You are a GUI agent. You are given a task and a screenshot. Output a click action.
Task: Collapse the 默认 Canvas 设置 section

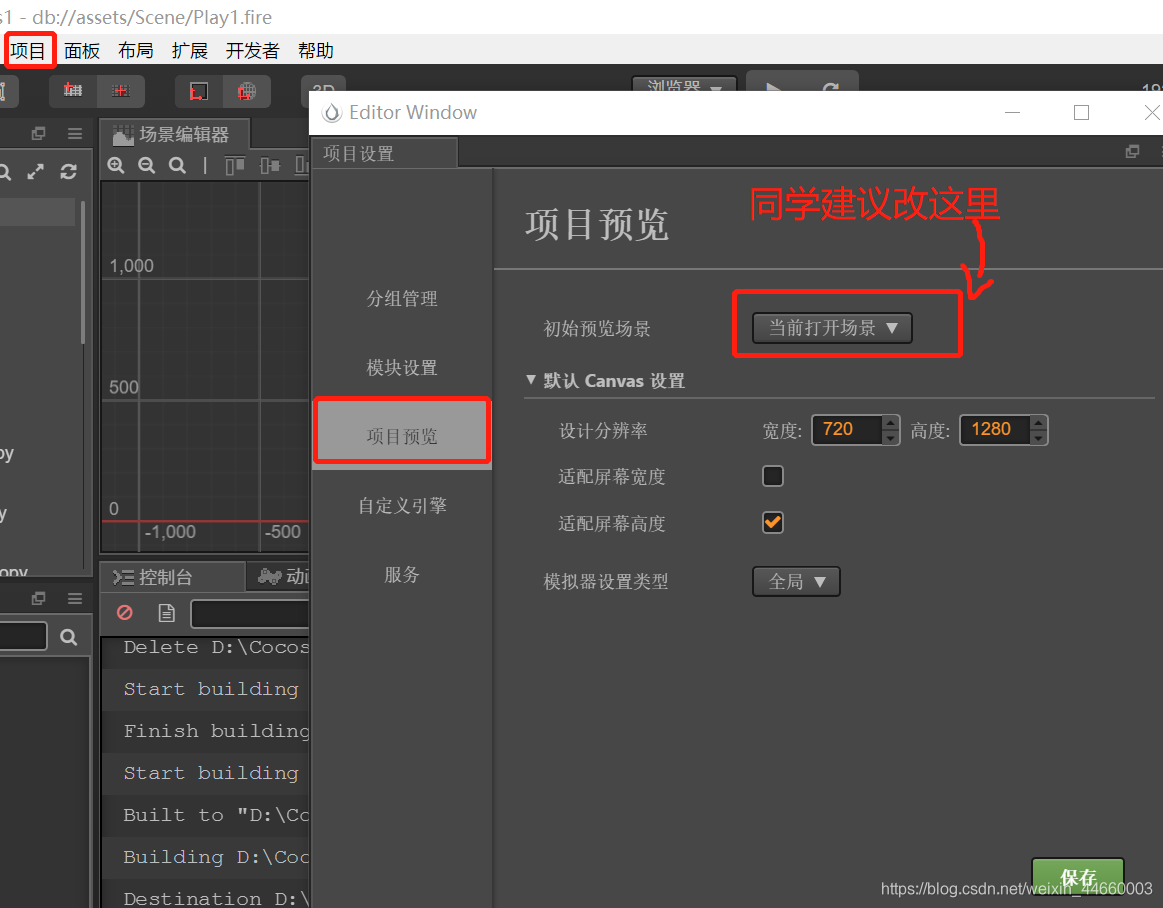(x=531, y=380)
